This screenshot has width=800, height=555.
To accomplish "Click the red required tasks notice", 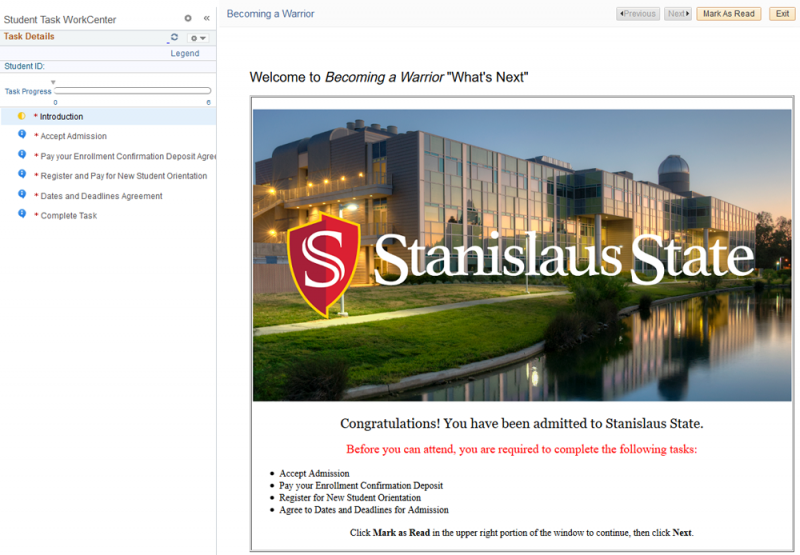I will (521, 449).
